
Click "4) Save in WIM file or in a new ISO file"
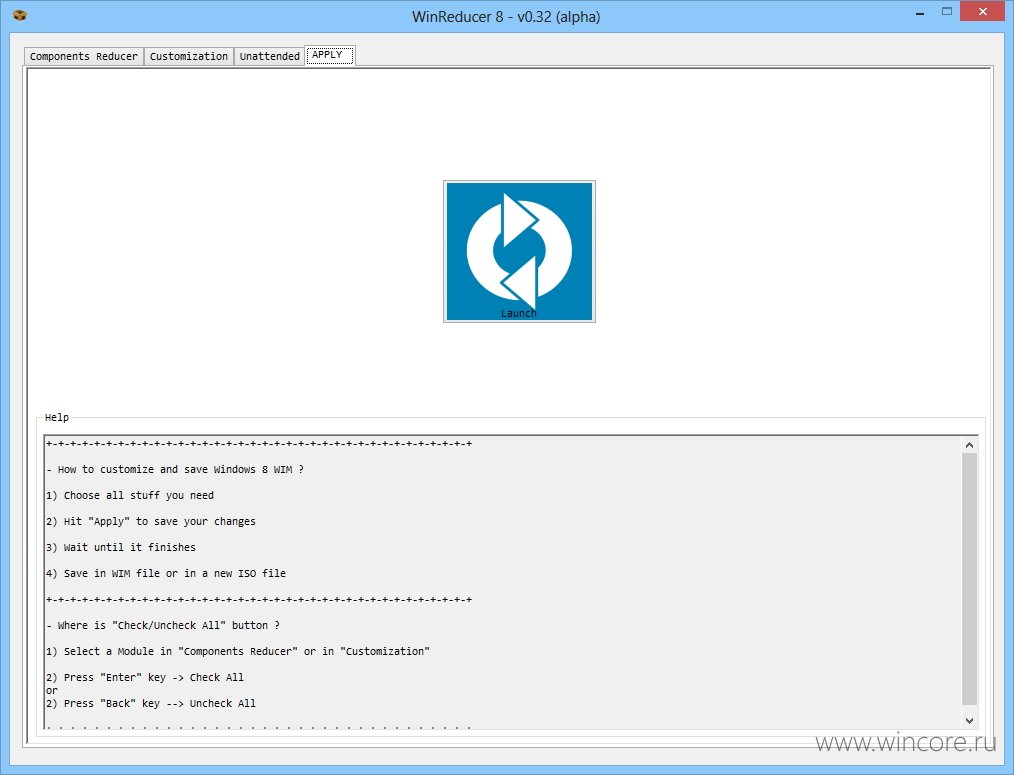(166, 573)
